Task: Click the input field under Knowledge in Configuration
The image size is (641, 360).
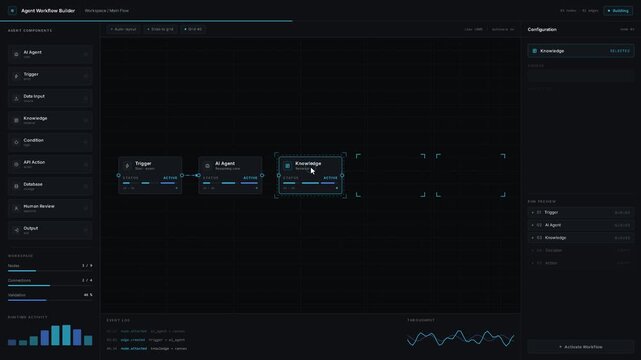Action: (x=580, y=76)
